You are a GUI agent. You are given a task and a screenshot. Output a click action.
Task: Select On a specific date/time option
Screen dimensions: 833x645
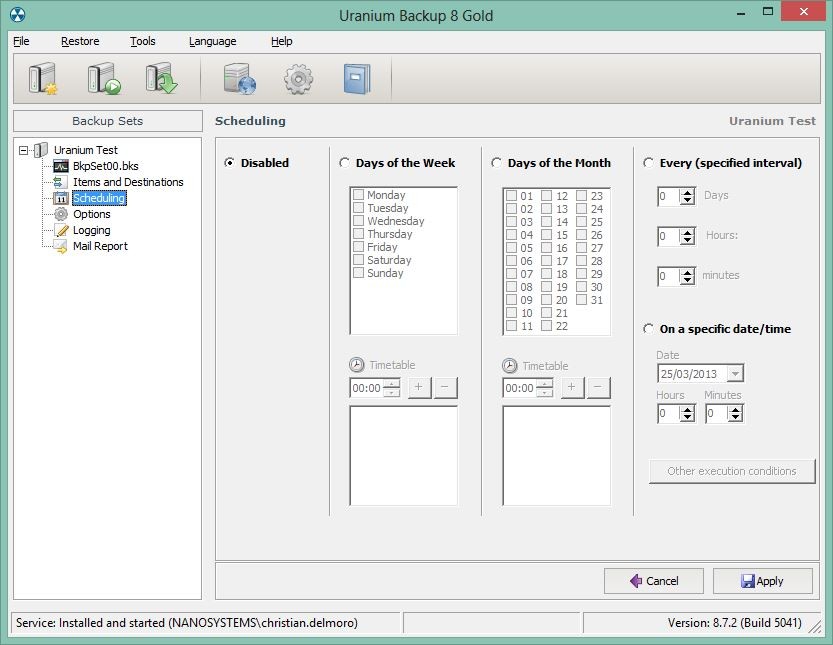[x=648, y=329]
